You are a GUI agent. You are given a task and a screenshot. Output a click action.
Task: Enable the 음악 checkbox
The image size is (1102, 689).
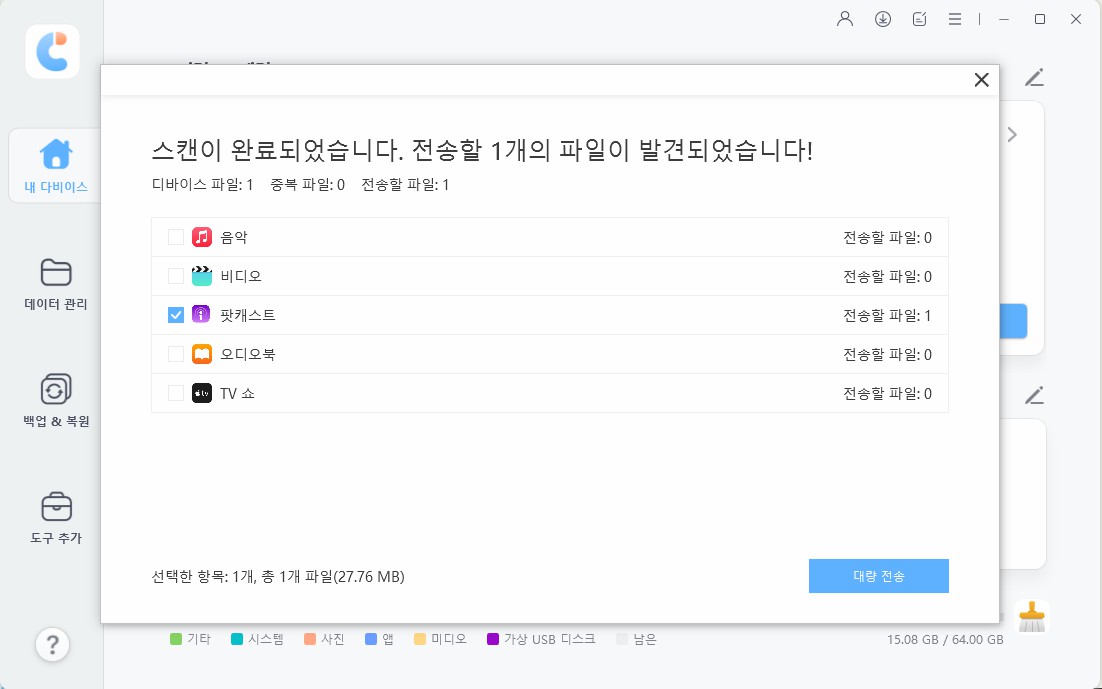176,237
